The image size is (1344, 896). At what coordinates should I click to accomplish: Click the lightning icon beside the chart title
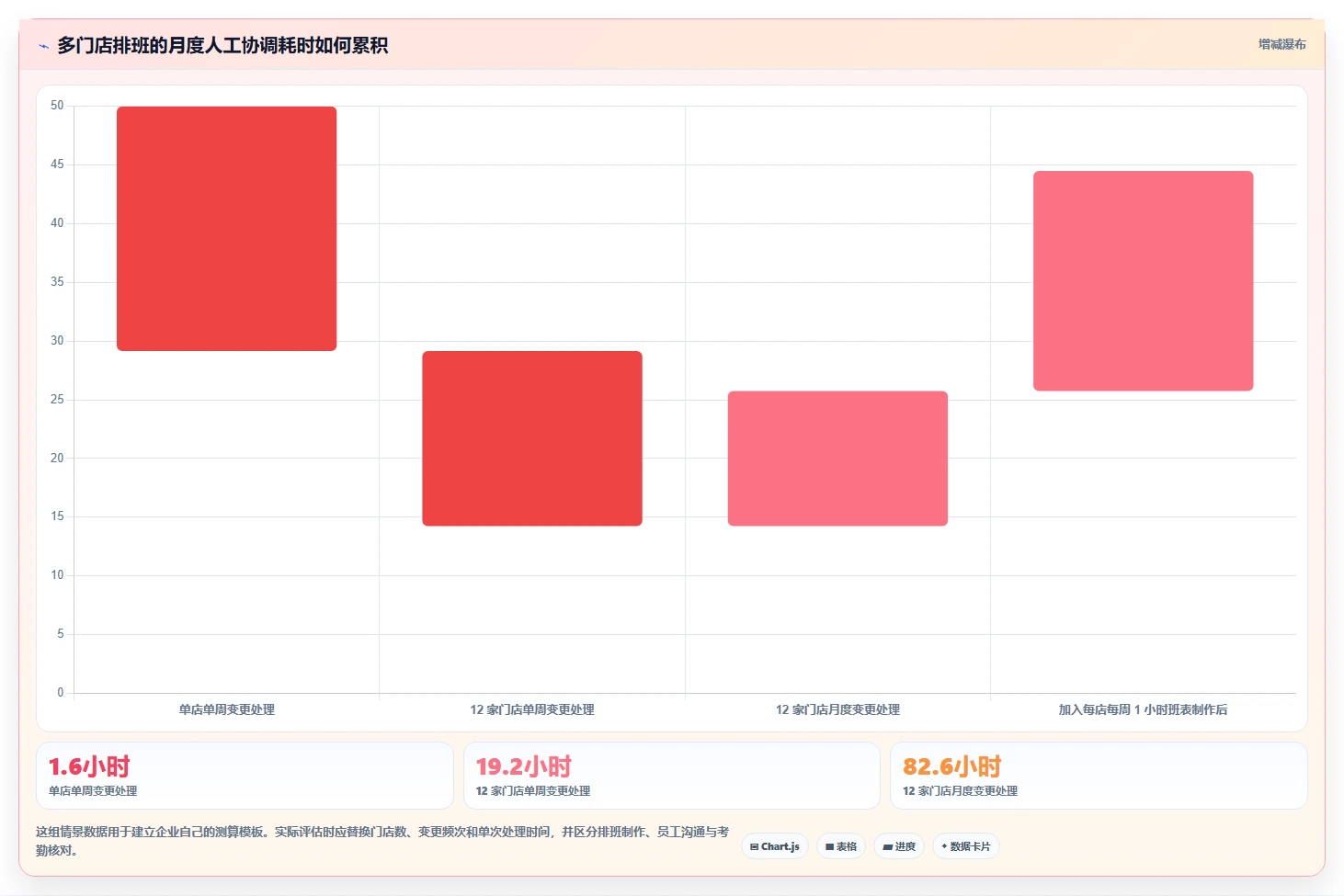pyautogui.click(x=43, y=46)
